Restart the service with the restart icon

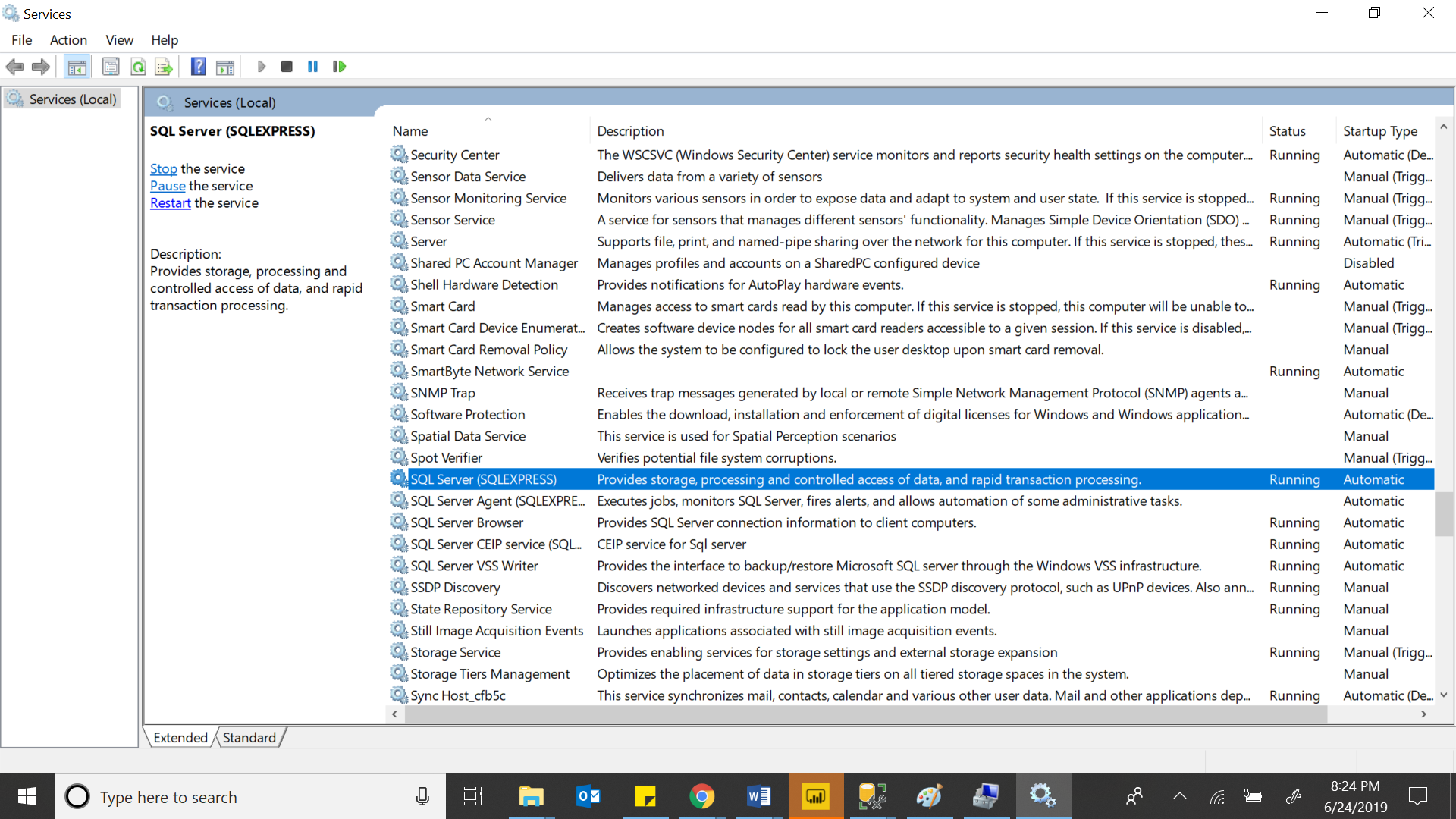tap(339, 67)
